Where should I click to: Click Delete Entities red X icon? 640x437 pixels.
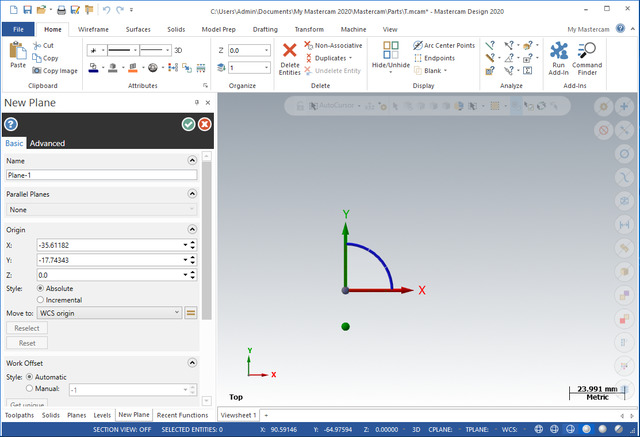289,50
